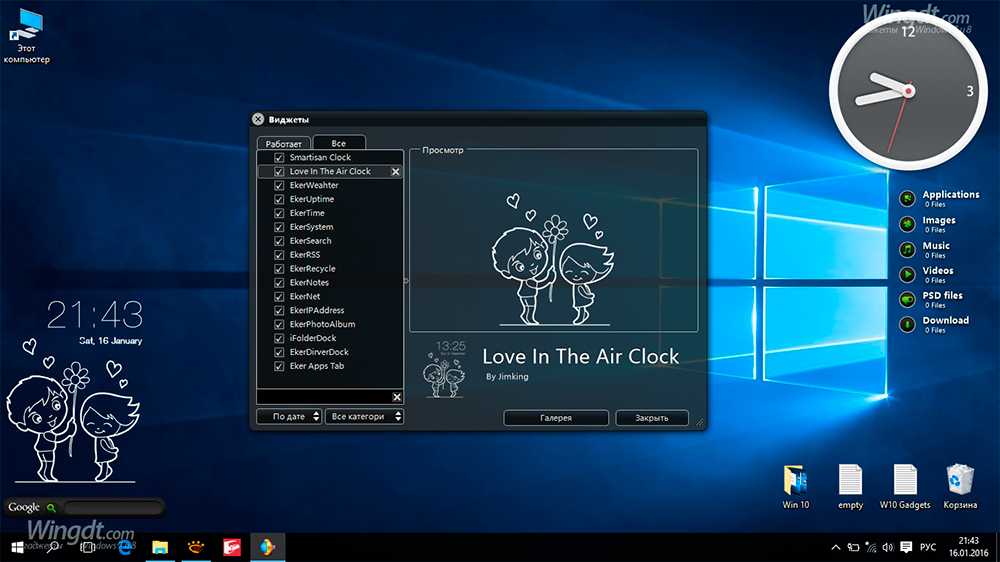The width and height of the screenshot is (1000, 562).
Task: Disable the iFolderDock widget checkbox
Action: tap(279, 339)
